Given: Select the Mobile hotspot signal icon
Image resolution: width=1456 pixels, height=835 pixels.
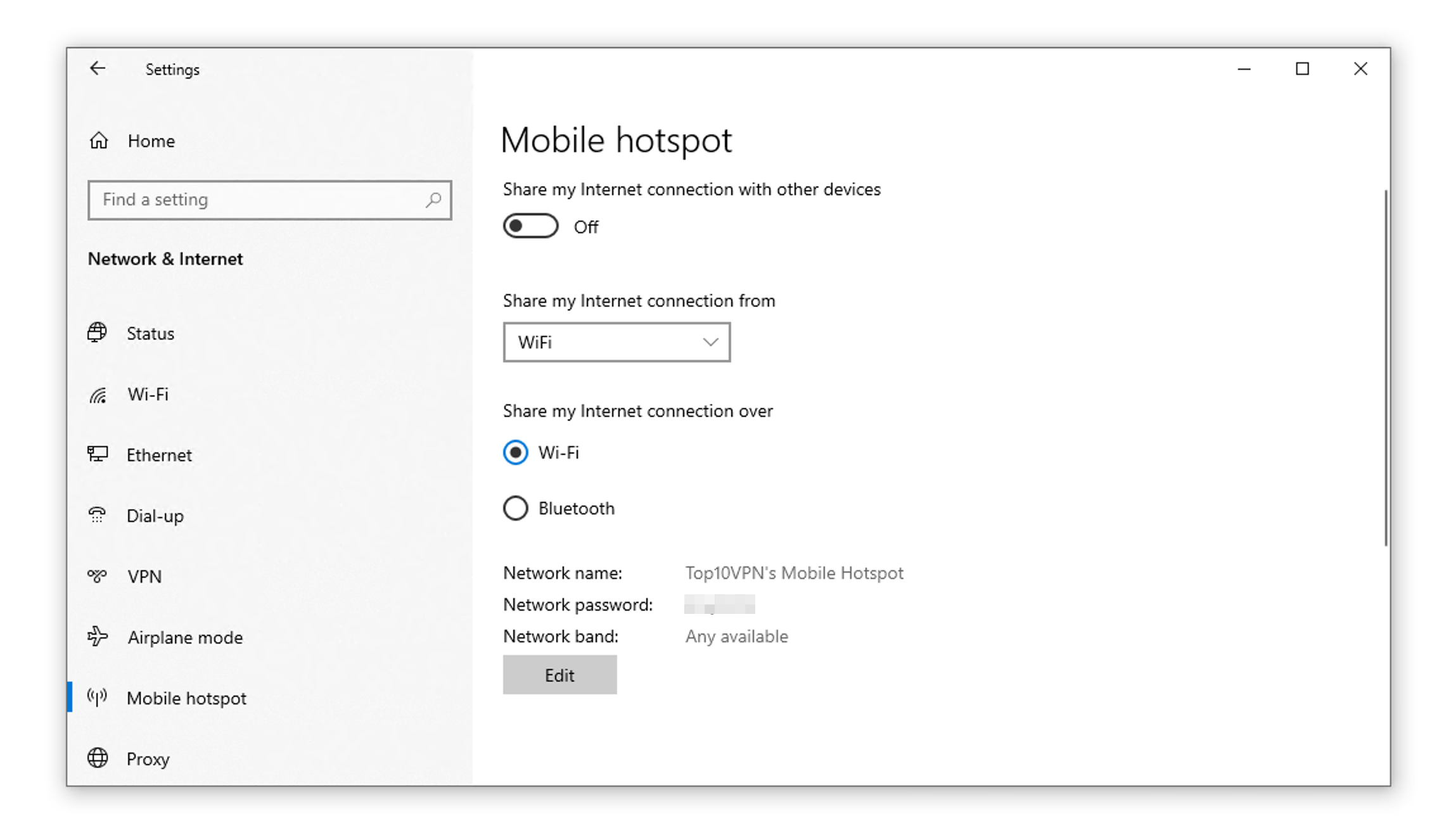Looking at the screenshot, I should click(x=97, y=698).
